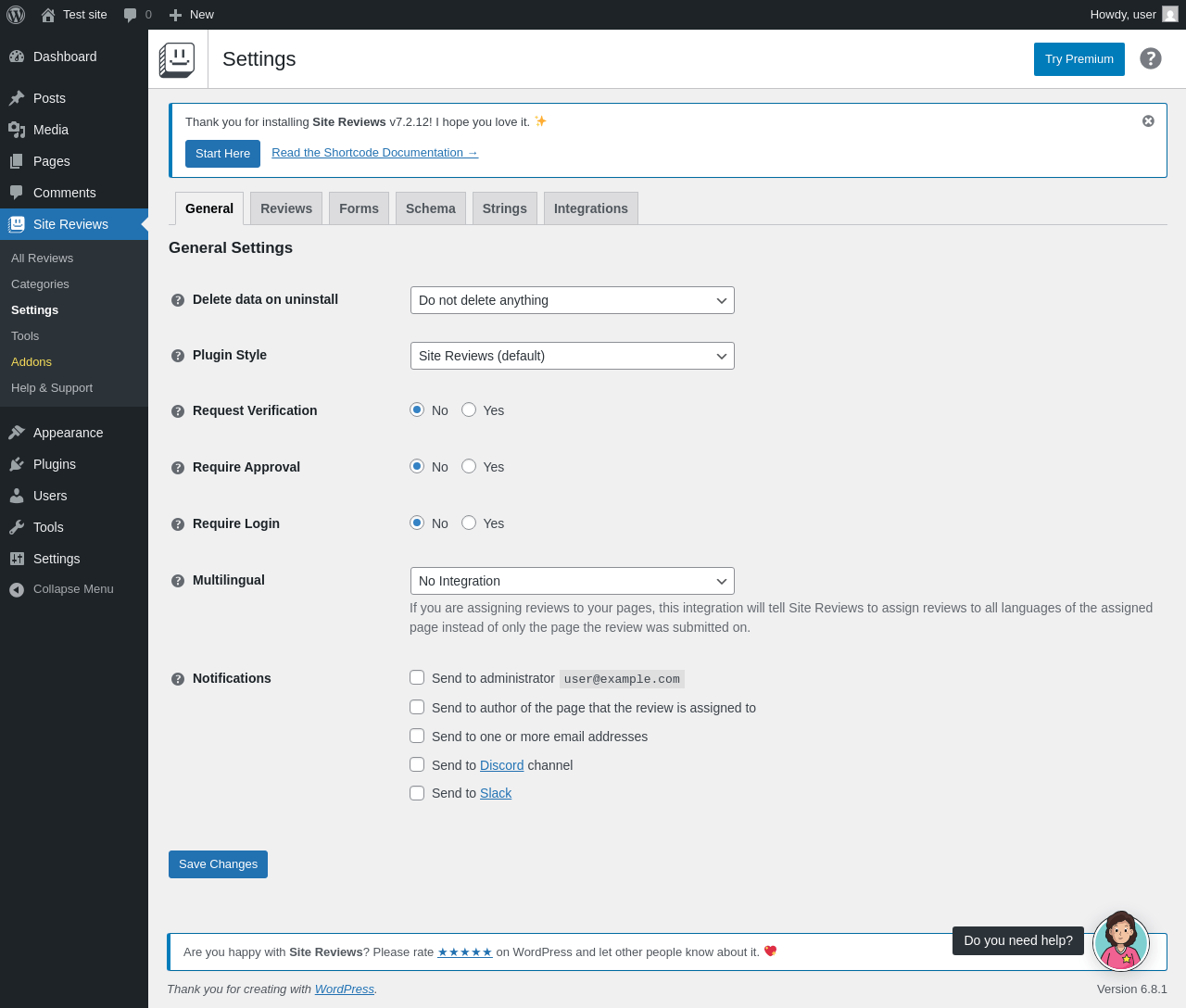Follow the Slack link
This screenshot has height=1008, width=1186.
[496, 793]
